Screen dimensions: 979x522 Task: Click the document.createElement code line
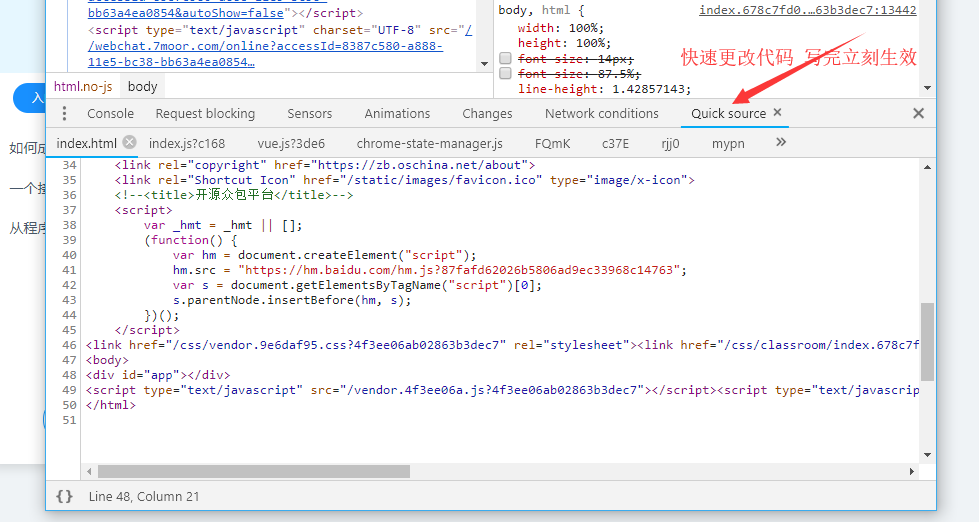click(325, 255)
